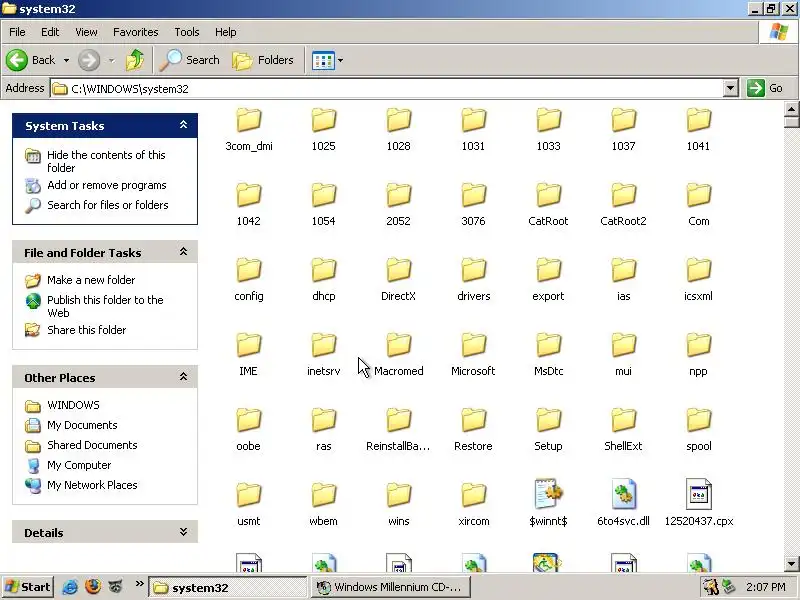Launch Firefox from Quick Launch

(x=93, y=587)
